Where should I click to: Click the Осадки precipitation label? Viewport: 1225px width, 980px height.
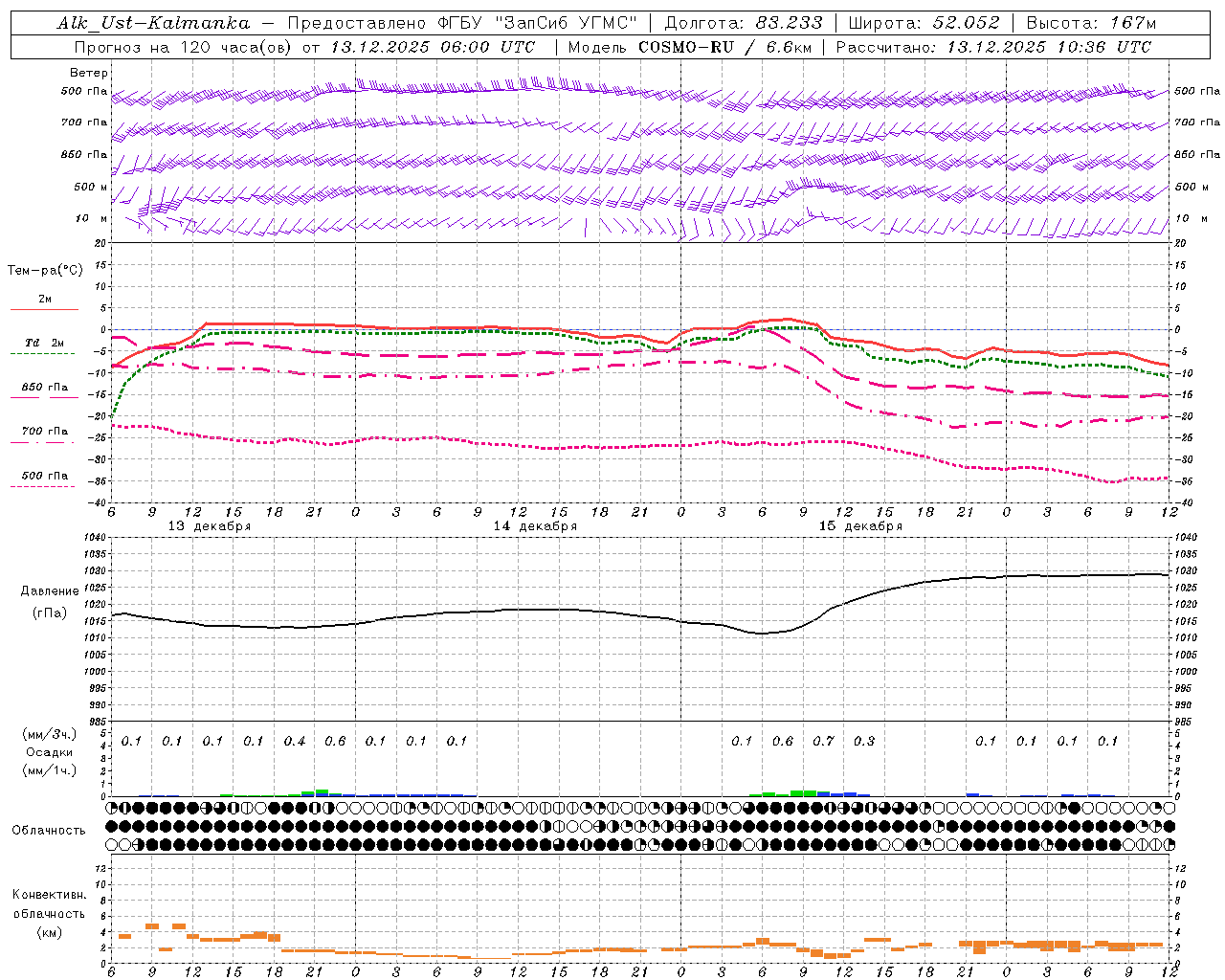49,752
